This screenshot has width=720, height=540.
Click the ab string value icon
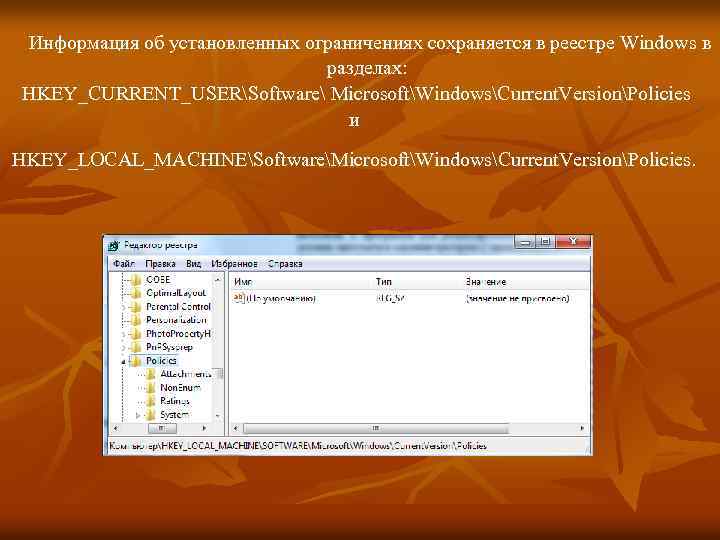tap(239, 298)
